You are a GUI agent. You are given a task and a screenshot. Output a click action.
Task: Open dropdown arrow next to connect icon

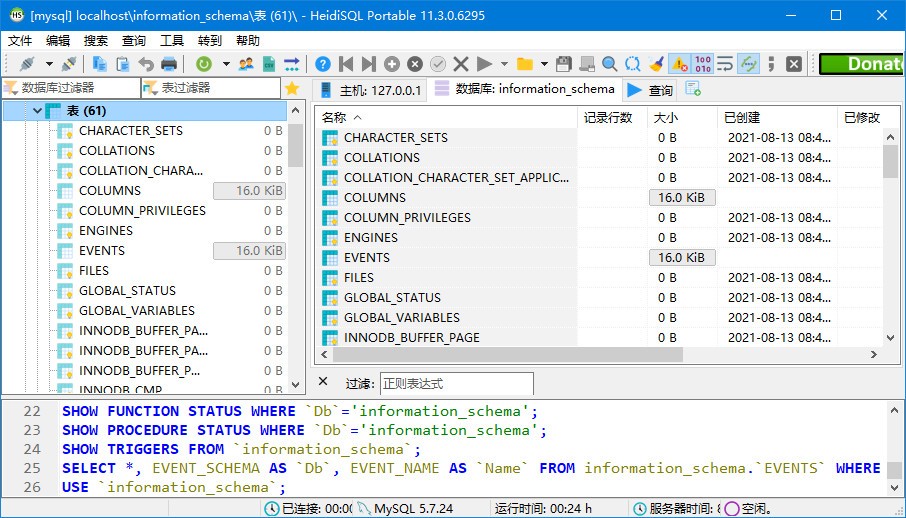point(49,64)
